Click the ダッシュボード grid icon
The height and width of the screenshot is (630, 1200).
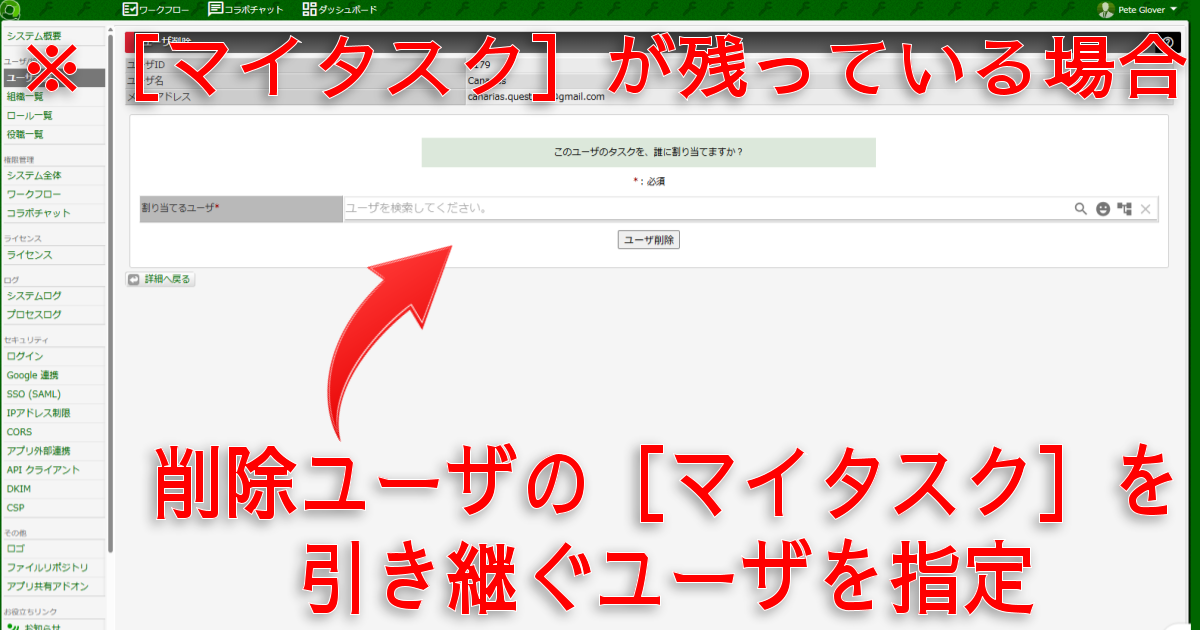tap(309, 10)
